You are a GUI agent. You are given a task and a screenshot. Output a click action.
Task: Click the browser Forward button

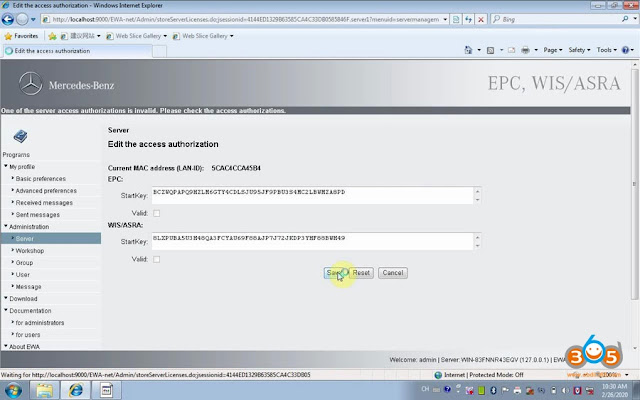(x=22, y=19)
